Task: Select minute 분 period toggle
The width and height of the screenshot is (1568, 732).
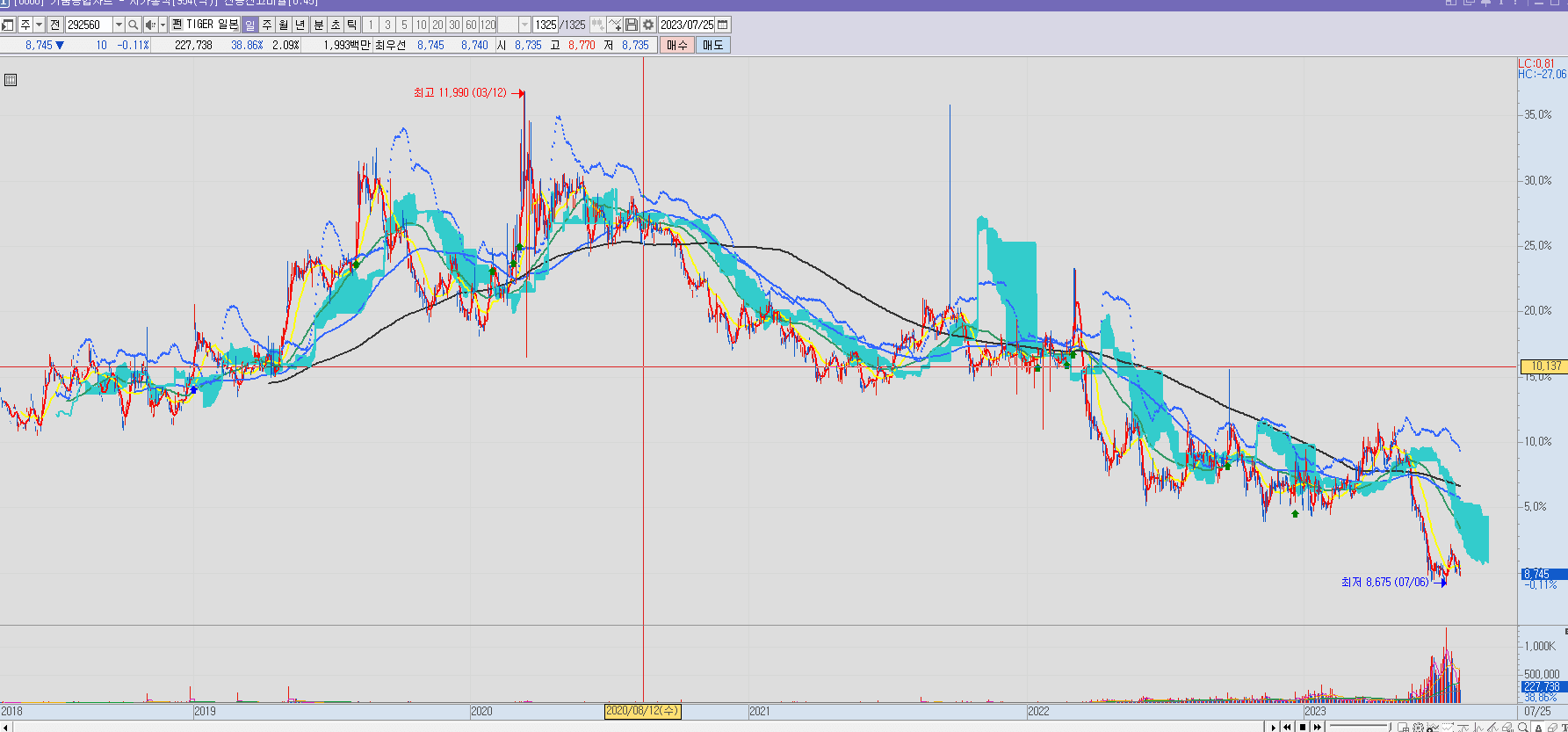Action: tap(319, 25)
